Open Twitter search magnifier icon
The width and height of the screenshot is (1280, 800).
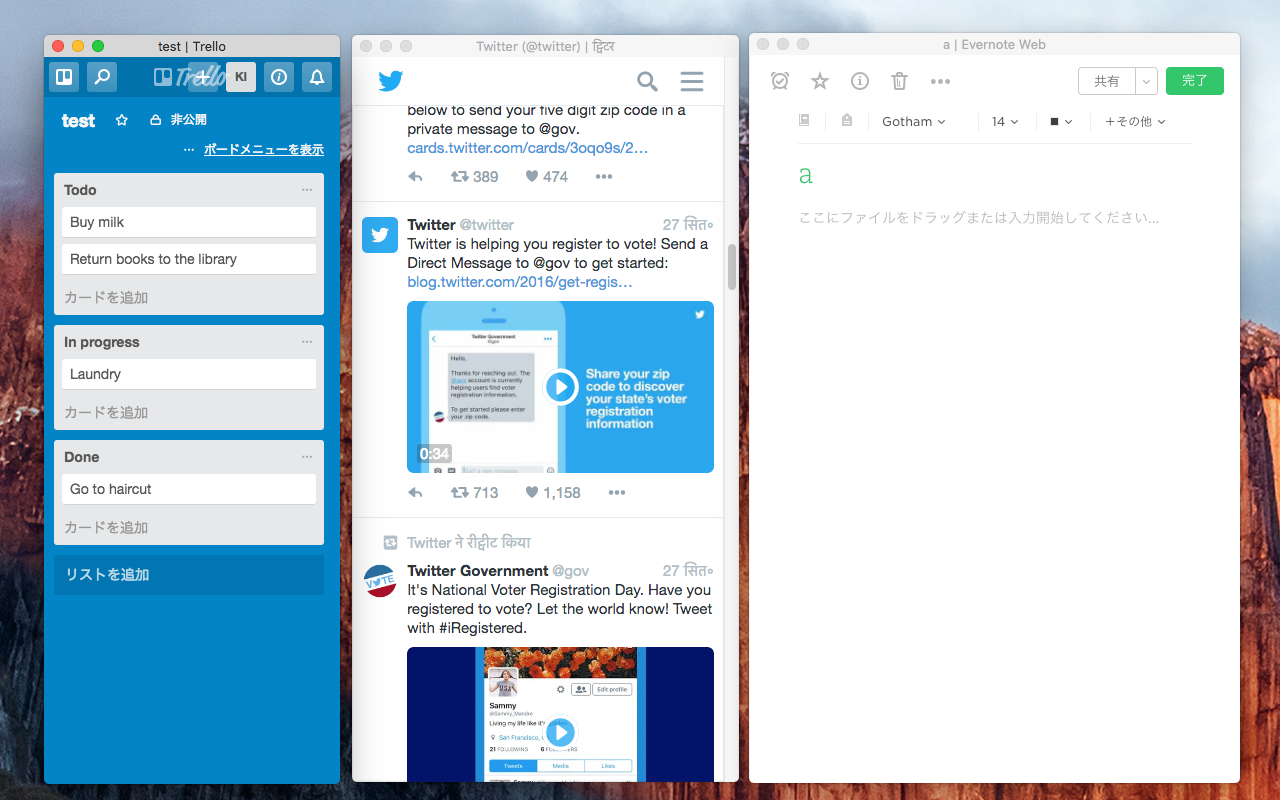pyautogui.click(x=648, y=81)
